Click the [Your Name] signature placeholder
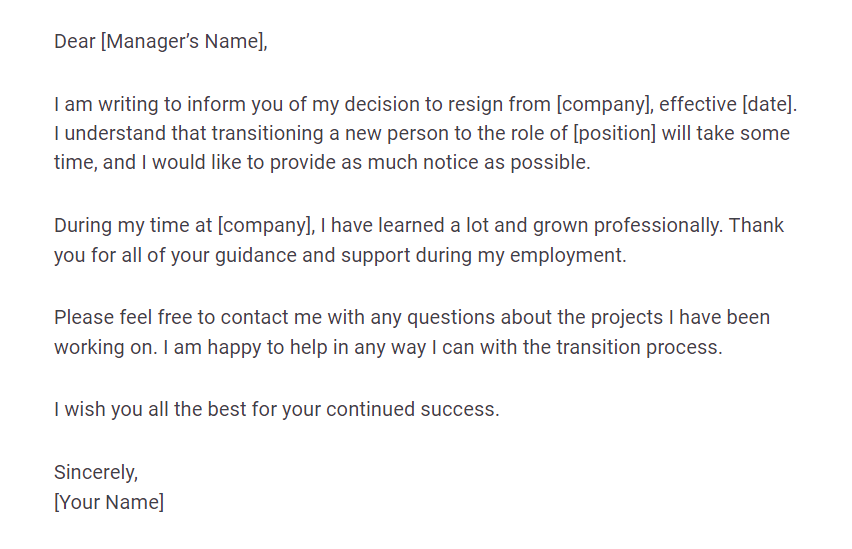This screenshot has width=852, height=549. (109, 502)
